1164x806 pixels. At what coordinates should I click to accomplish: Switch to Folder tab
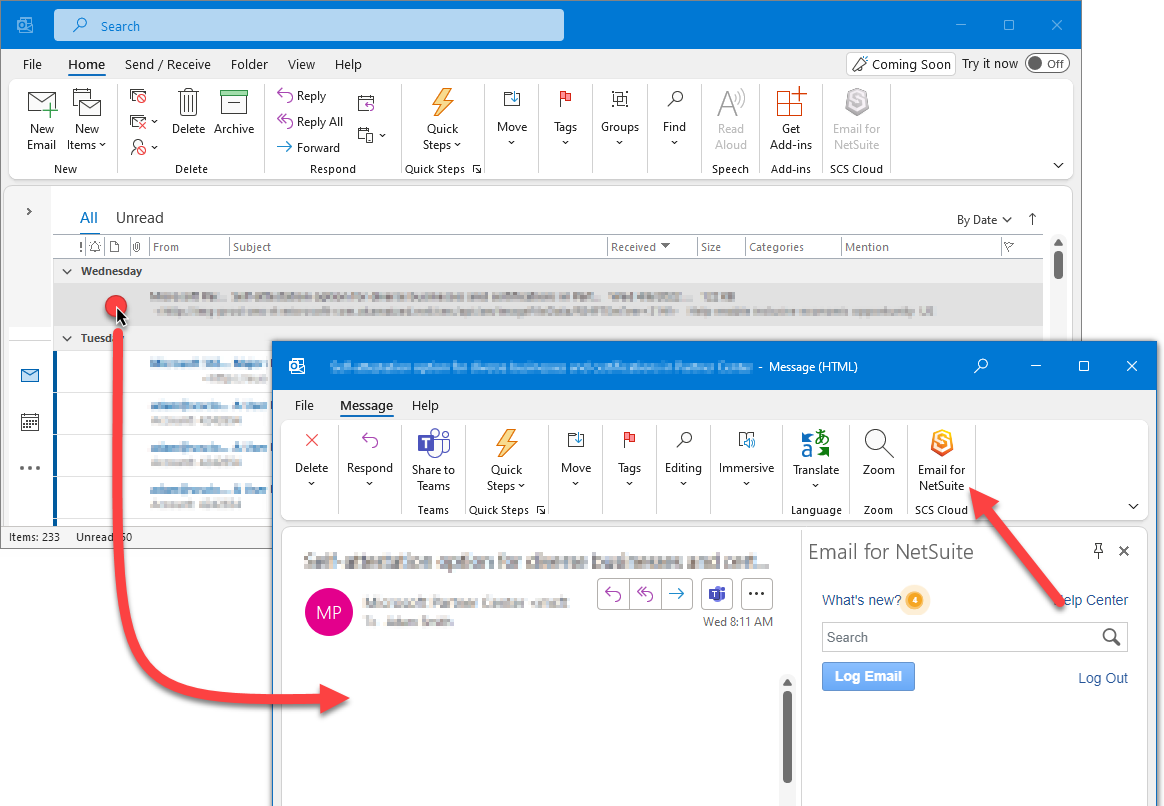tap(249, 65)
